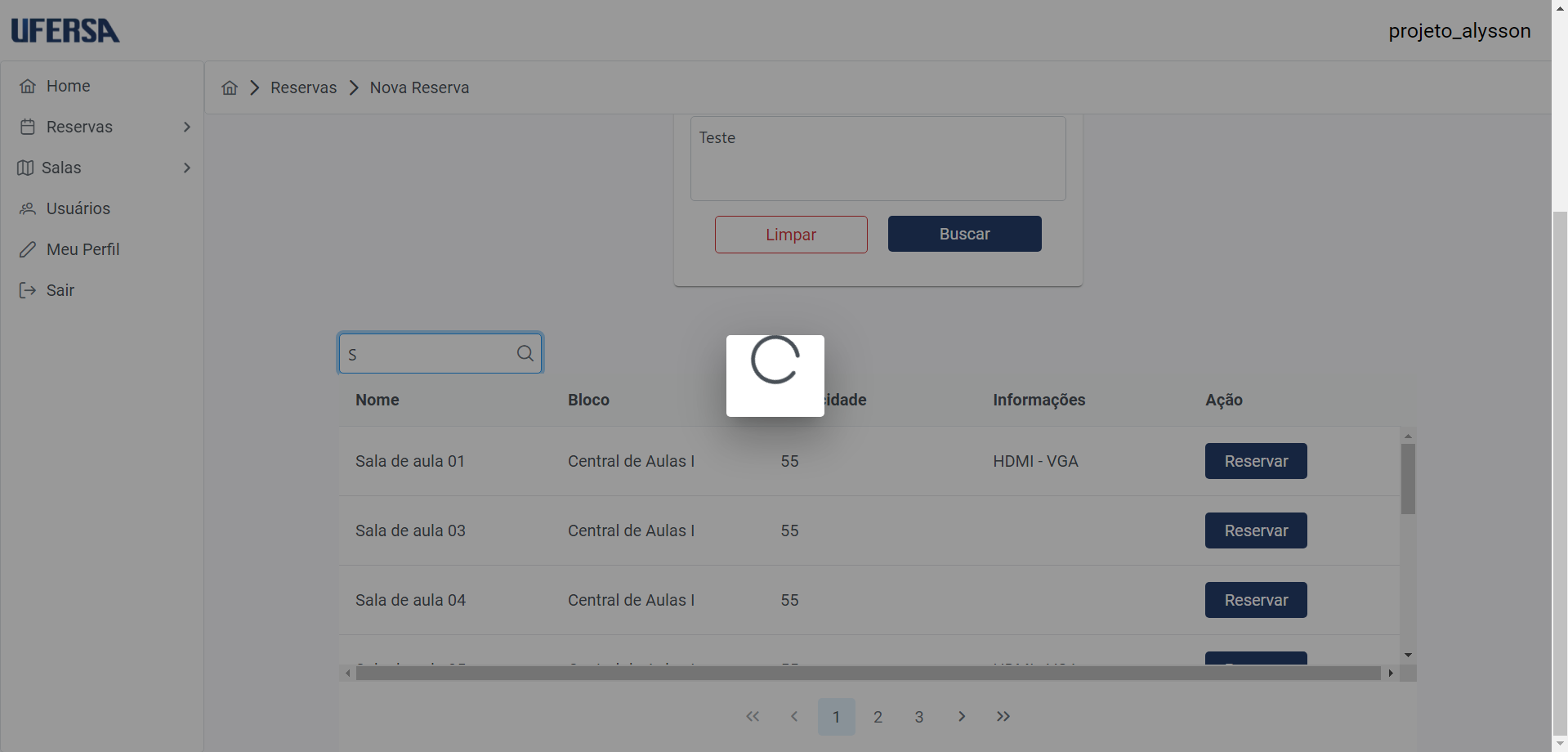The image size is (1568, 752).
Task: Click the Home house icon in sidebar
Action: click(28, 86)
